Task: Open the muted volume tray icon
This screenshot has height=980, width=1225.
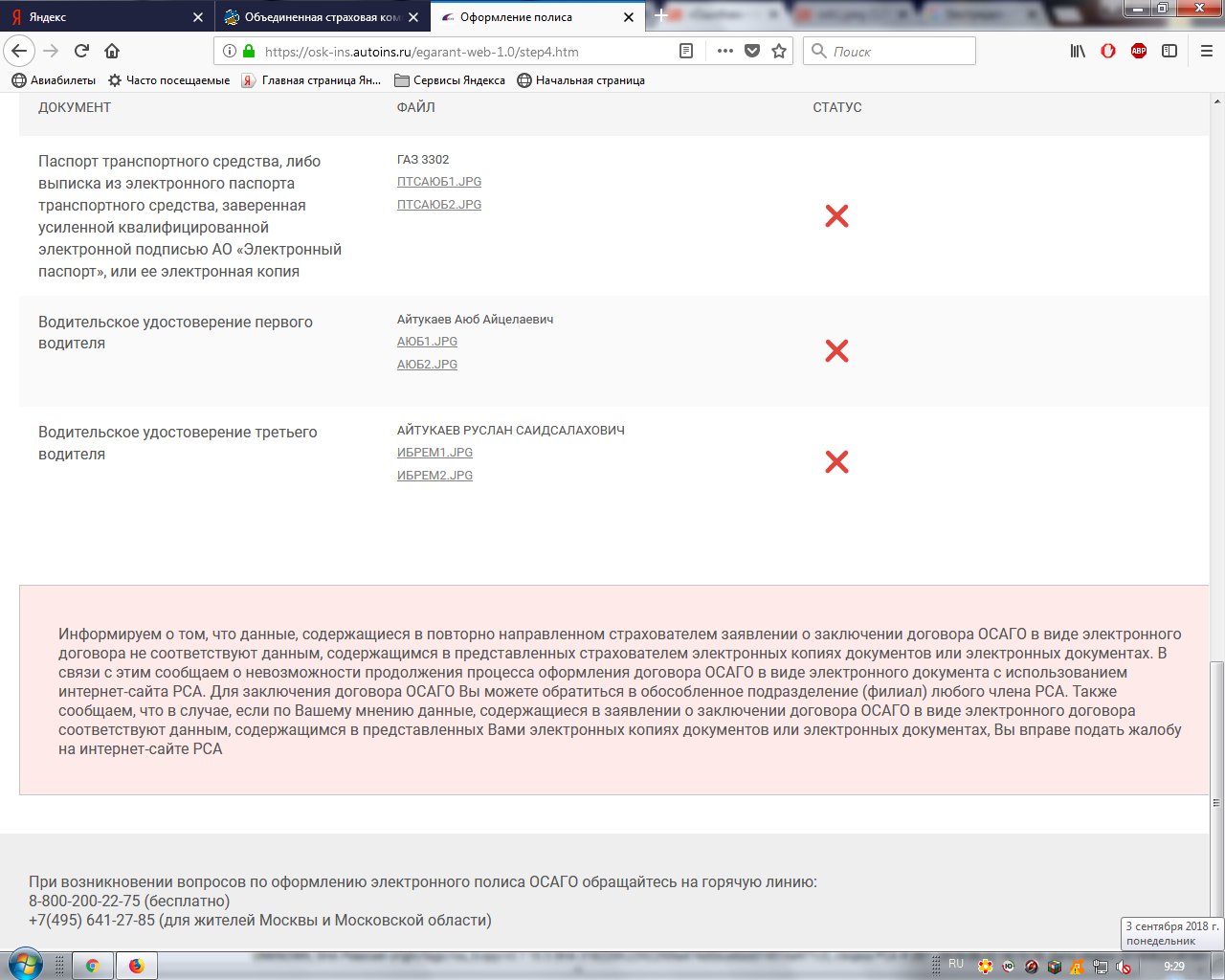Action: click(x=1124, y=968)
